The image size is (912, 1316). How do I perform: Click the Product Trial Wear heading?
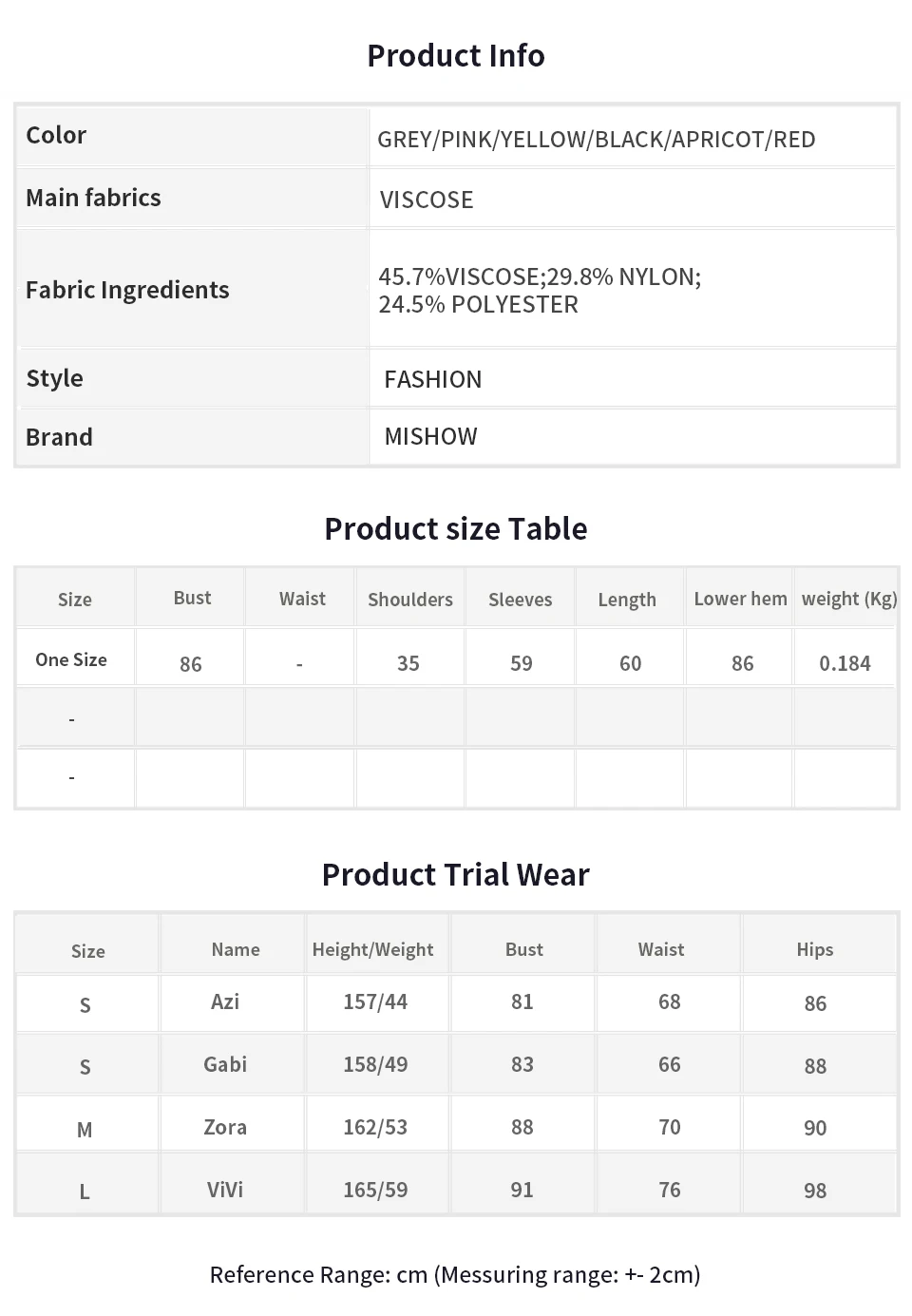pos(456,874)
